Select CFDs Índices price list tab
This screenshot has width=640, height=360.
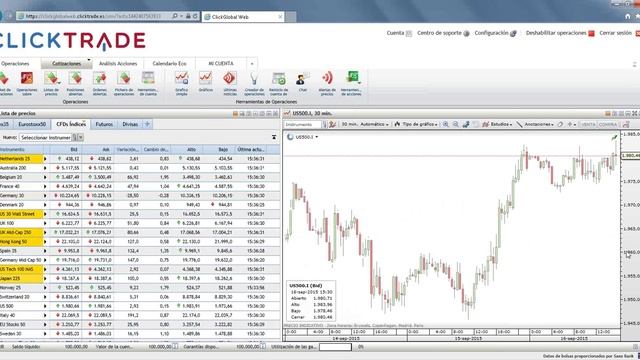tap(71, 124)
